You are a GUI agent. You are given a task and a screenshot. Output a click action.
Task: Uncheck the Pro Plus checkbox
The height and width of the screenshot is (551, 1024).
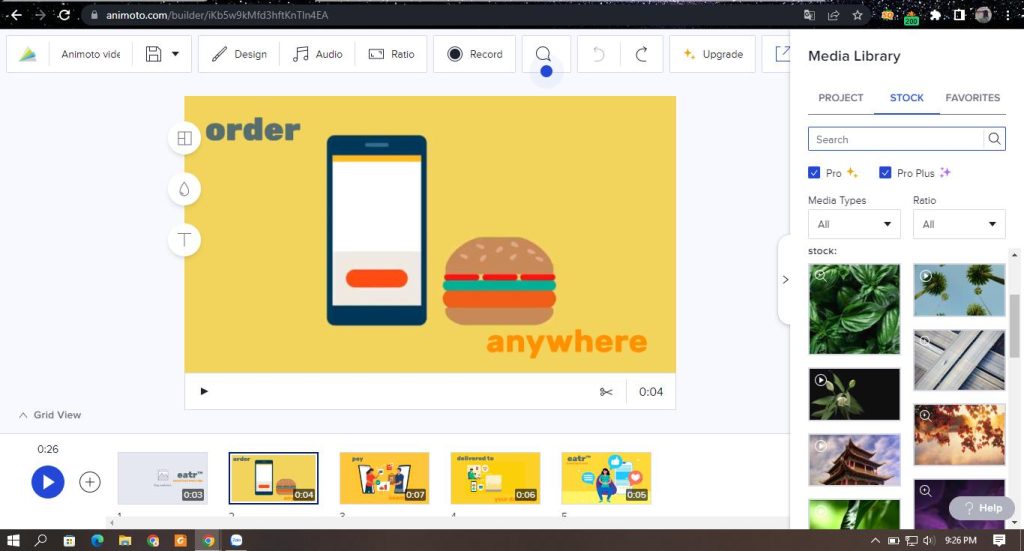885,172
